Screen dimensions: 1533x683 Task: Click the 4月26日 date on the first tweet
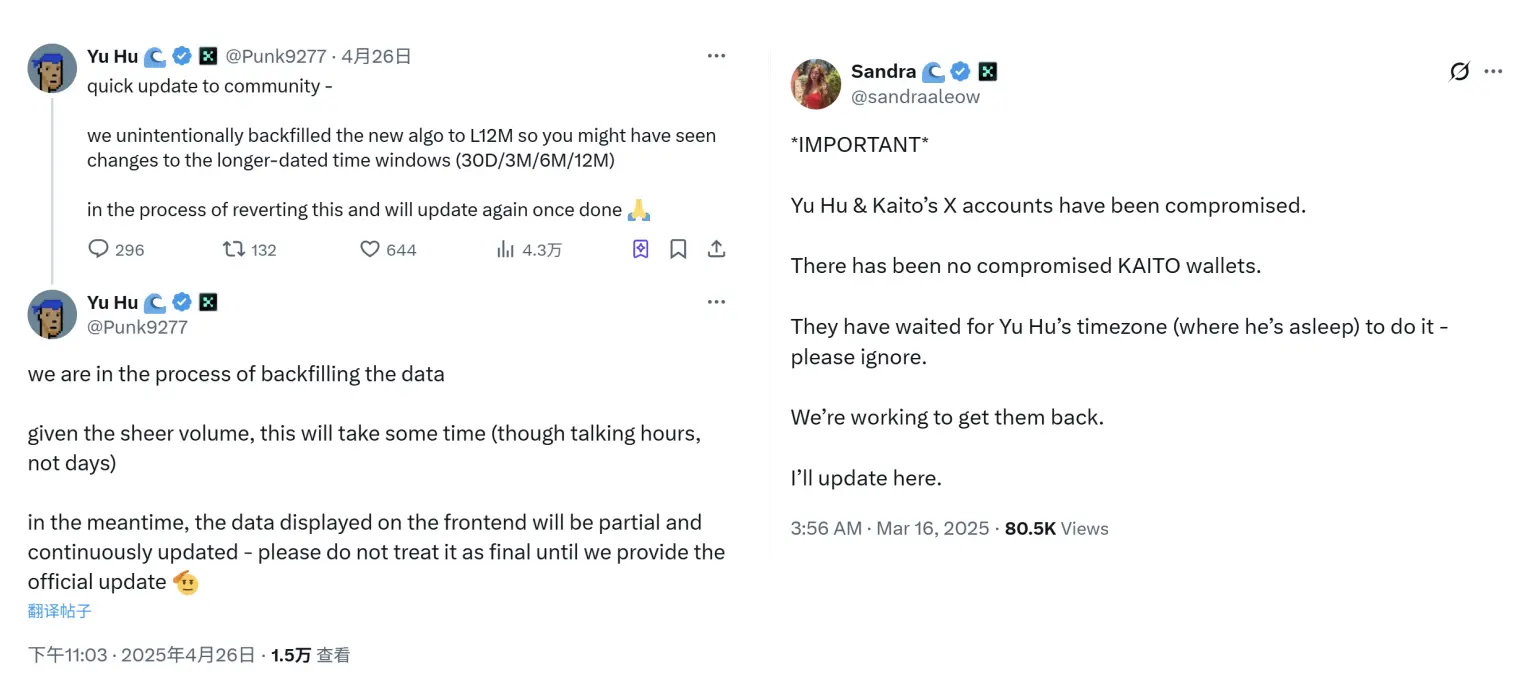377,56
